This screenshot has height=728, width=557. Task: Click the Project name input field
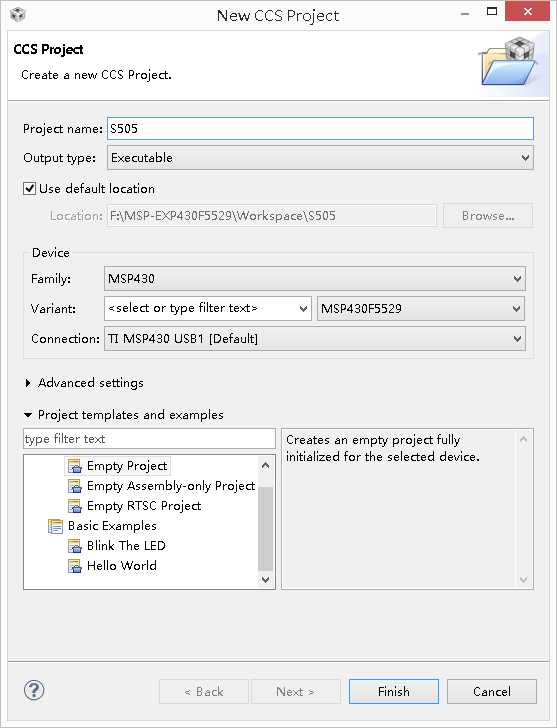tap(320, 129)
